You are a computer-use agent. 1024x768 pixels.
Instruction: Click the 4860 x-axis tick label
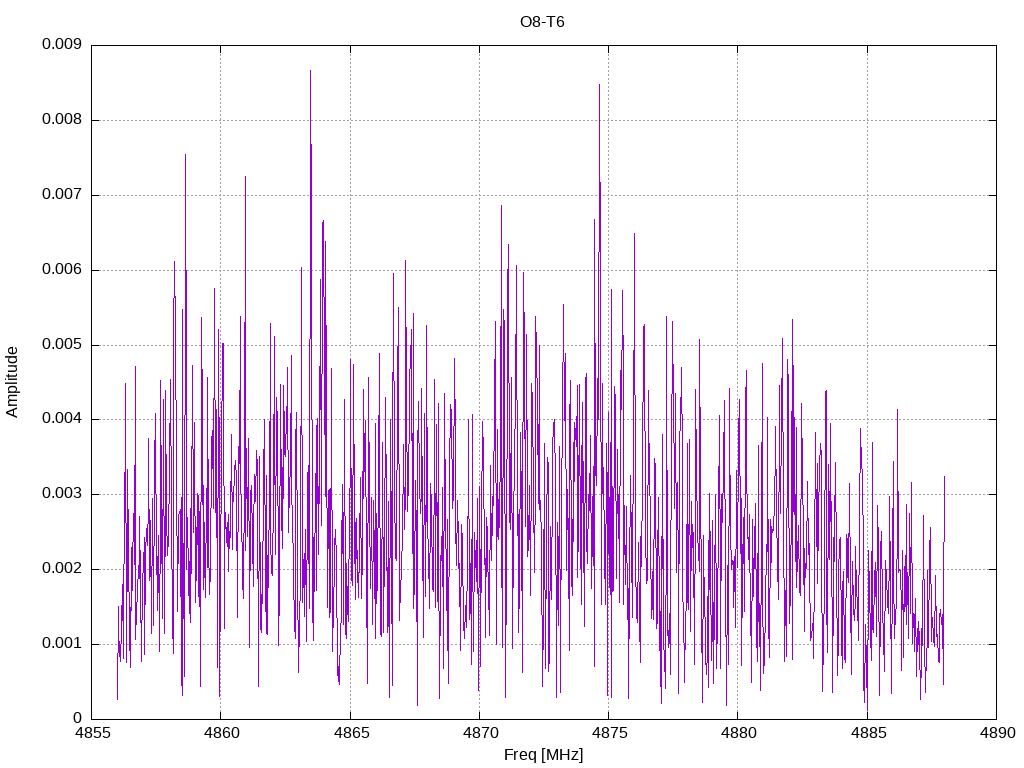pyautogui.click(x=221, y=733)
